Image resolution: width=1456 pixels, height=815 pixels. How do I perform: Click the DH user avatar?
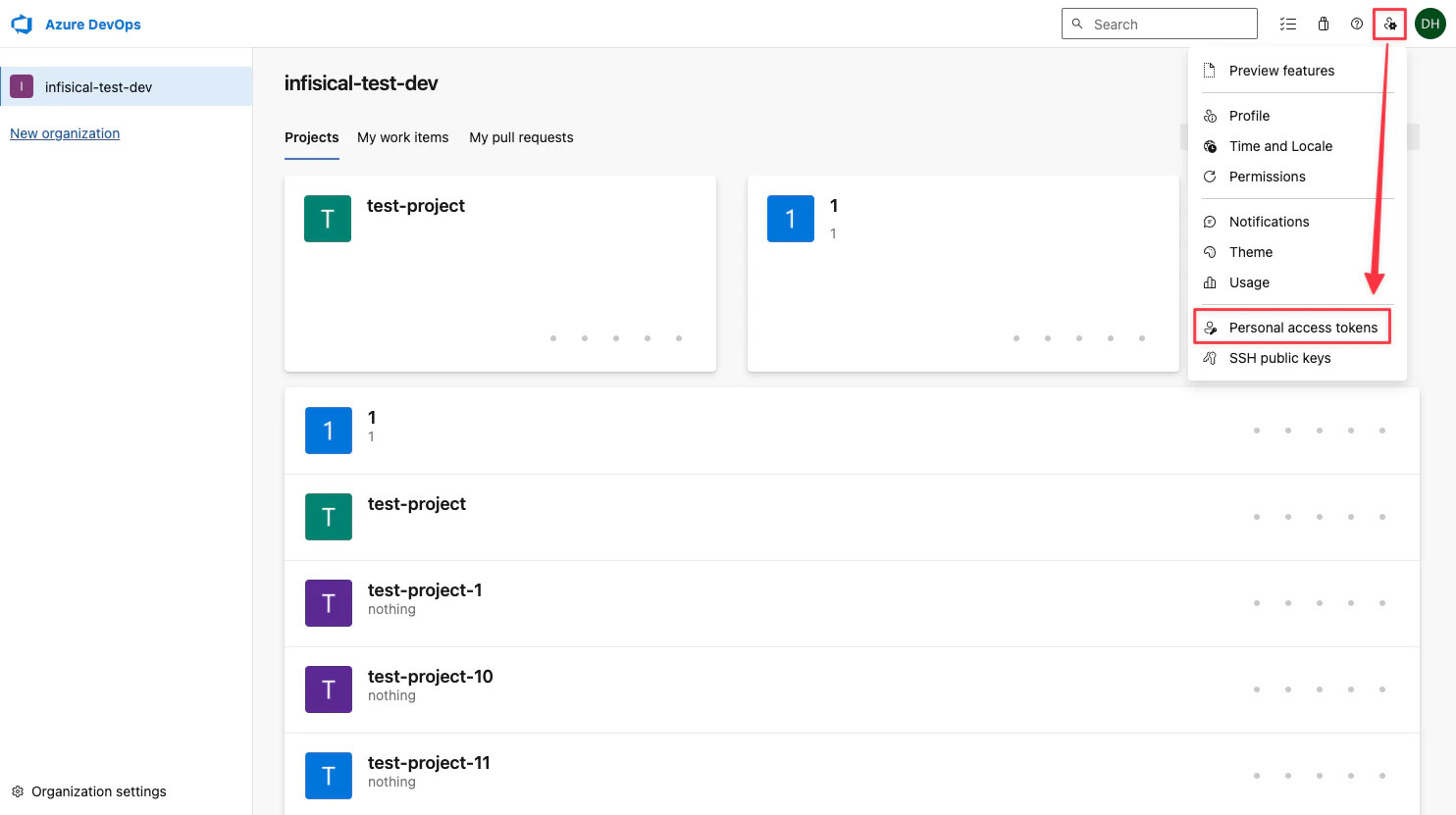pyautogui.click(x=1430, y=24)
